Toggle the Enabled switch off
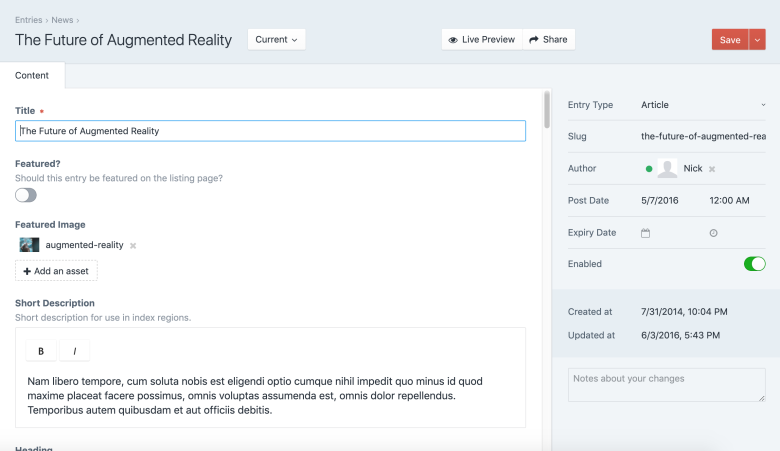 pos(755,264)
